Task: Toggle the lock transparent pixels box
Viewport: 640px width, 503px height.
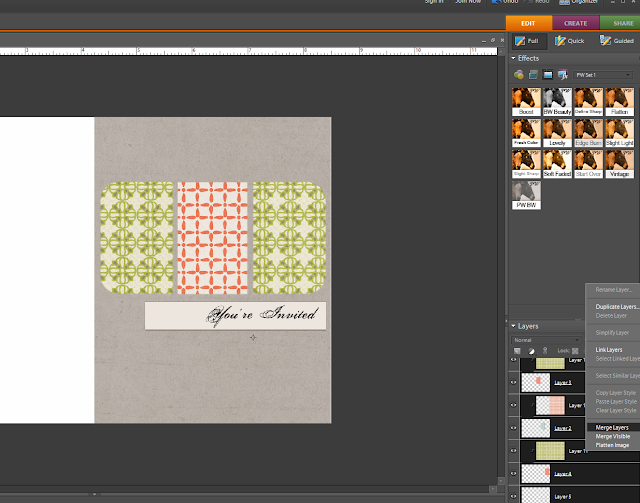Action: point(575,351)
